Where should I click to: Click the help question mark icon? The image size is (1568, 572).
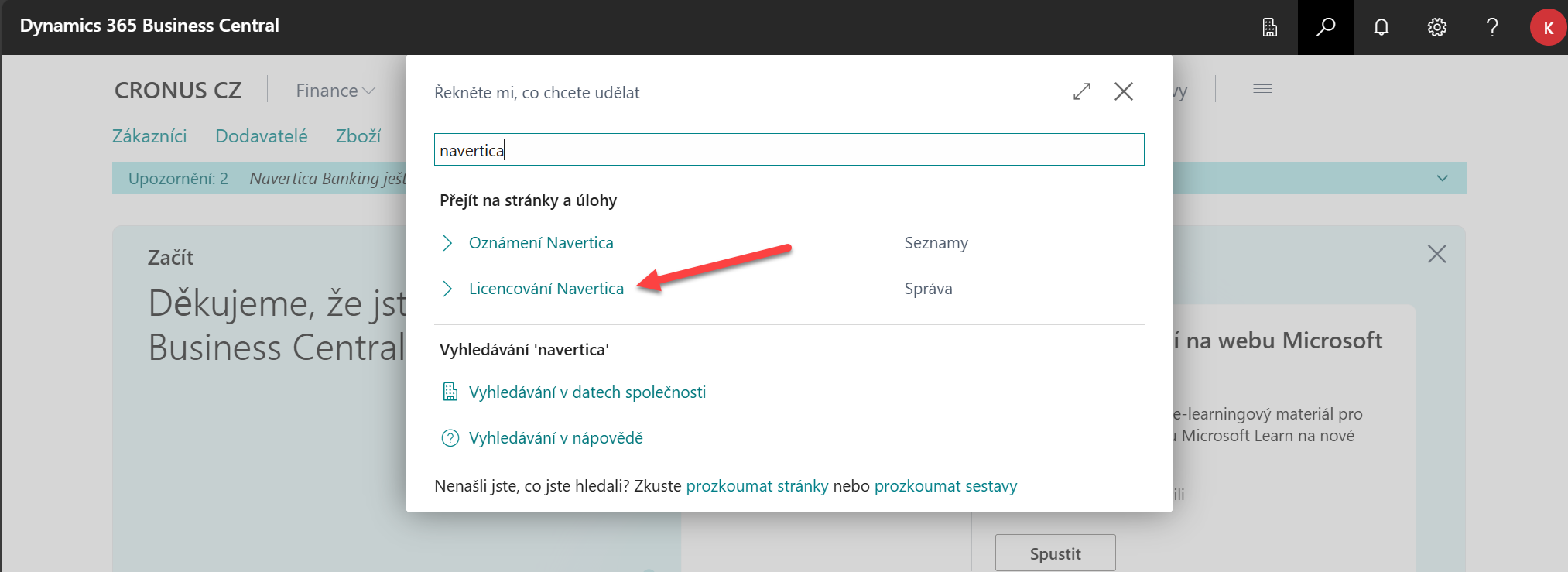(x=1492, y=27)
